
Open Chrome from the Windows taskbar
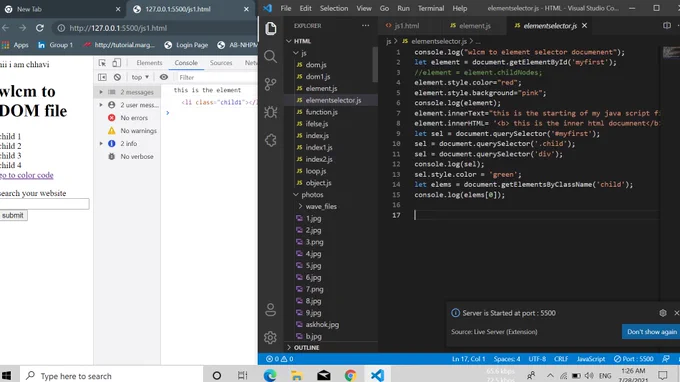350,375
